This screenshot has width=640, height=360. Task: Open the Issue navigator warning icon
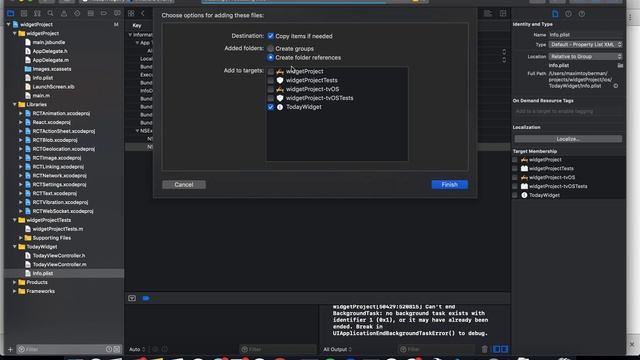[64, 13]
